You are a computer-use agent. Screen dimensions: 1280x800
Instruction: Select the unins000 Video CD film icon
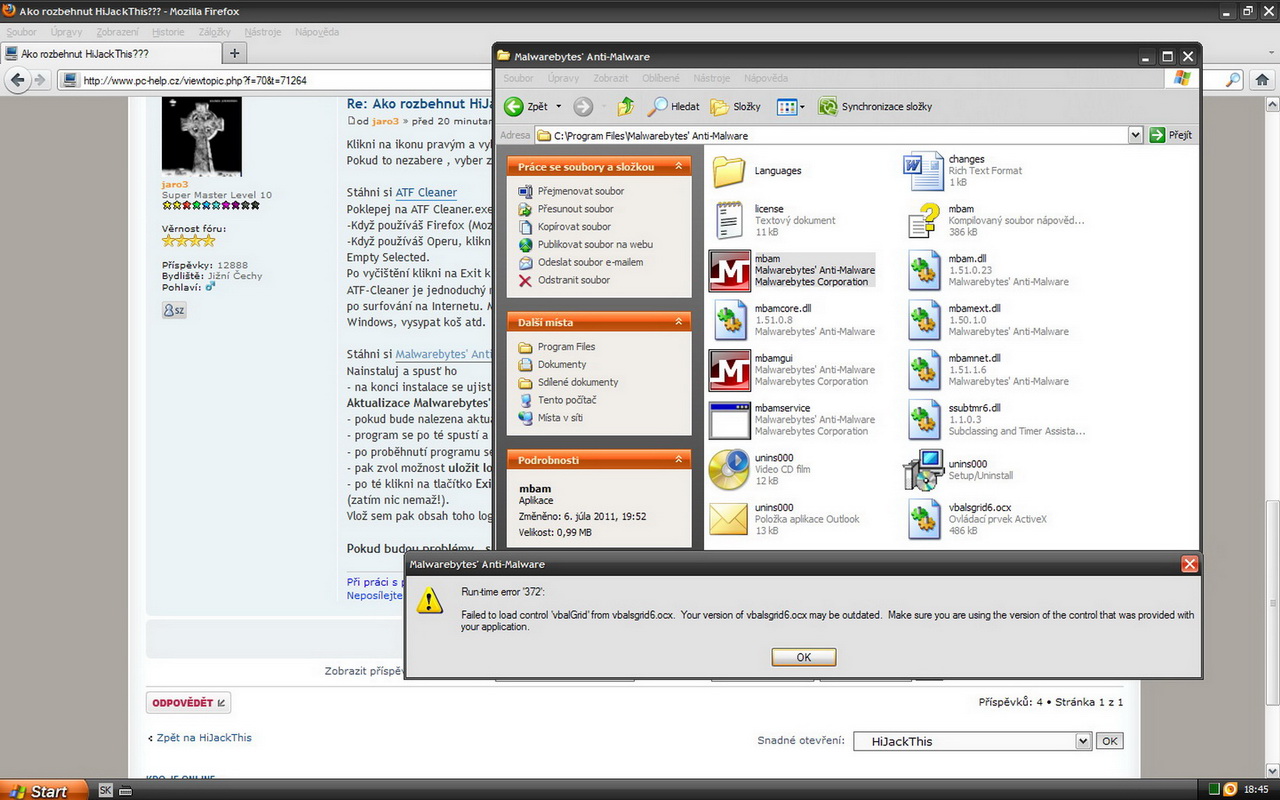pos(729,470)
